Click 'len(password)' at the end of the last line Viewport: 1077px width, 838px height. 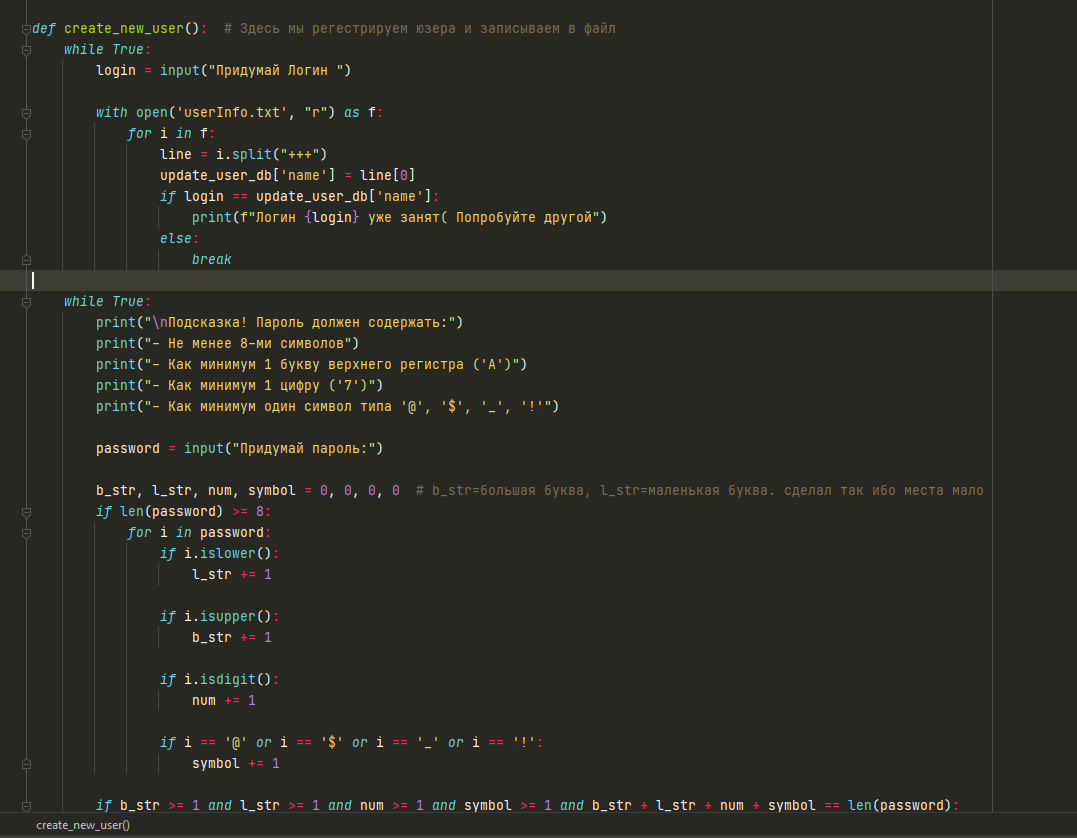(x=898, y=806)
